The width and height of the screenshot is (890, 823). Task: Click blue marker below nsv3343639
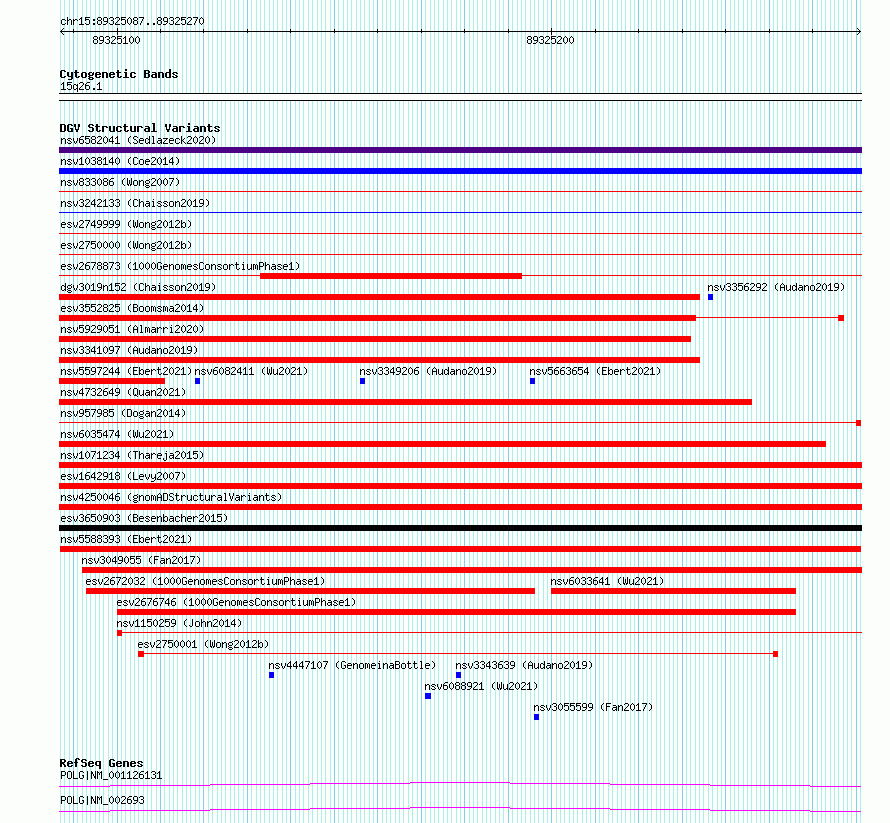click(459, 675)
